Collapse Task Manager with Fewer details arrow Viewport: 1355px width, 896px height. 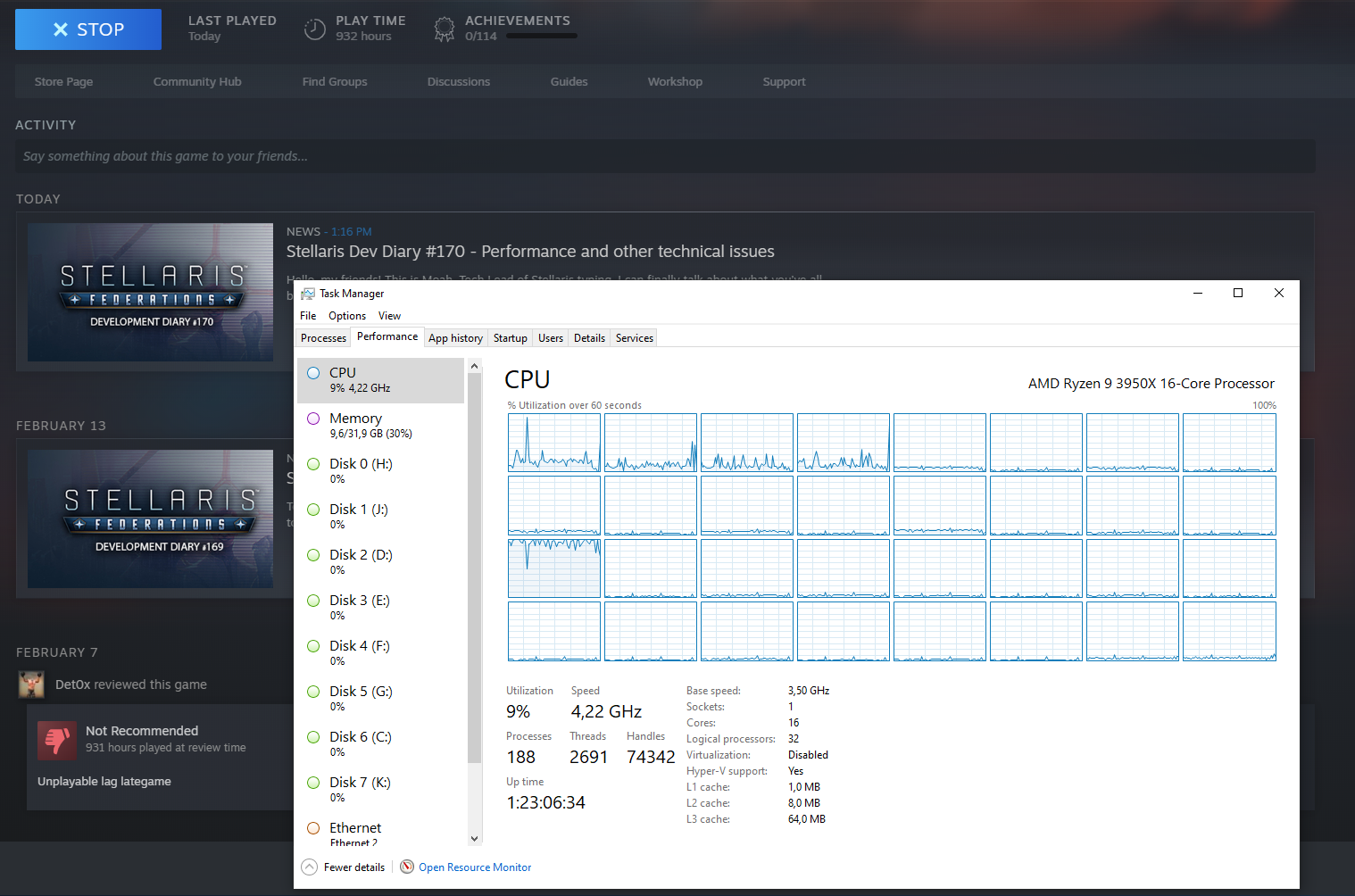click(310, 867)
